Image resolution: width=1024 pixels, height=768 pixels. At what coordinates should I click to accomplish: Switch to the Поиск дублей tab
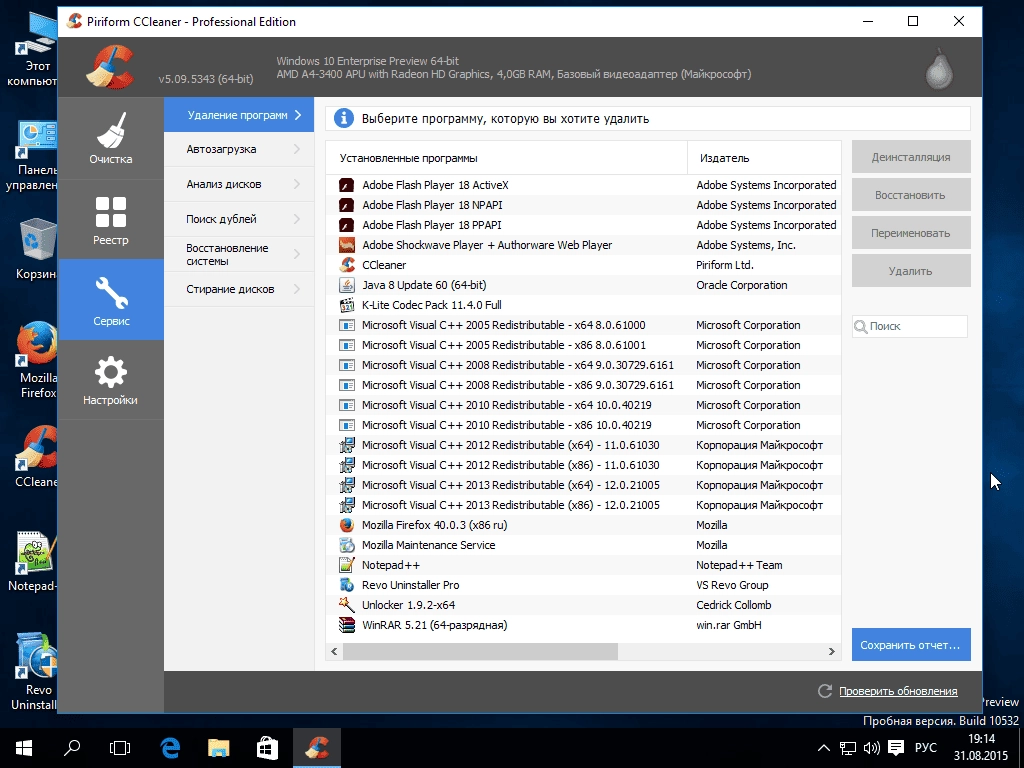(239, 219)
